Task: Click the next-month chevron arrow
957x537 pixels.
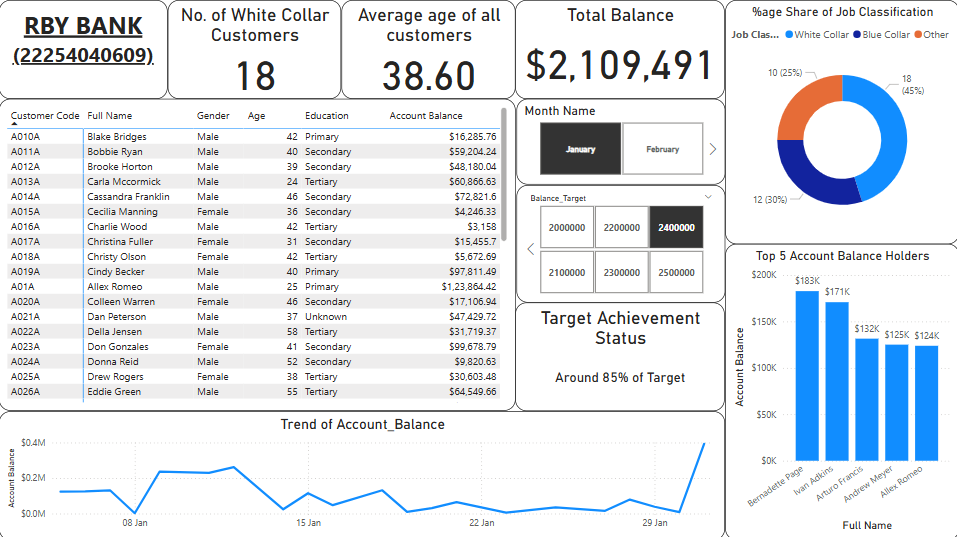Action: click(713, 149)
